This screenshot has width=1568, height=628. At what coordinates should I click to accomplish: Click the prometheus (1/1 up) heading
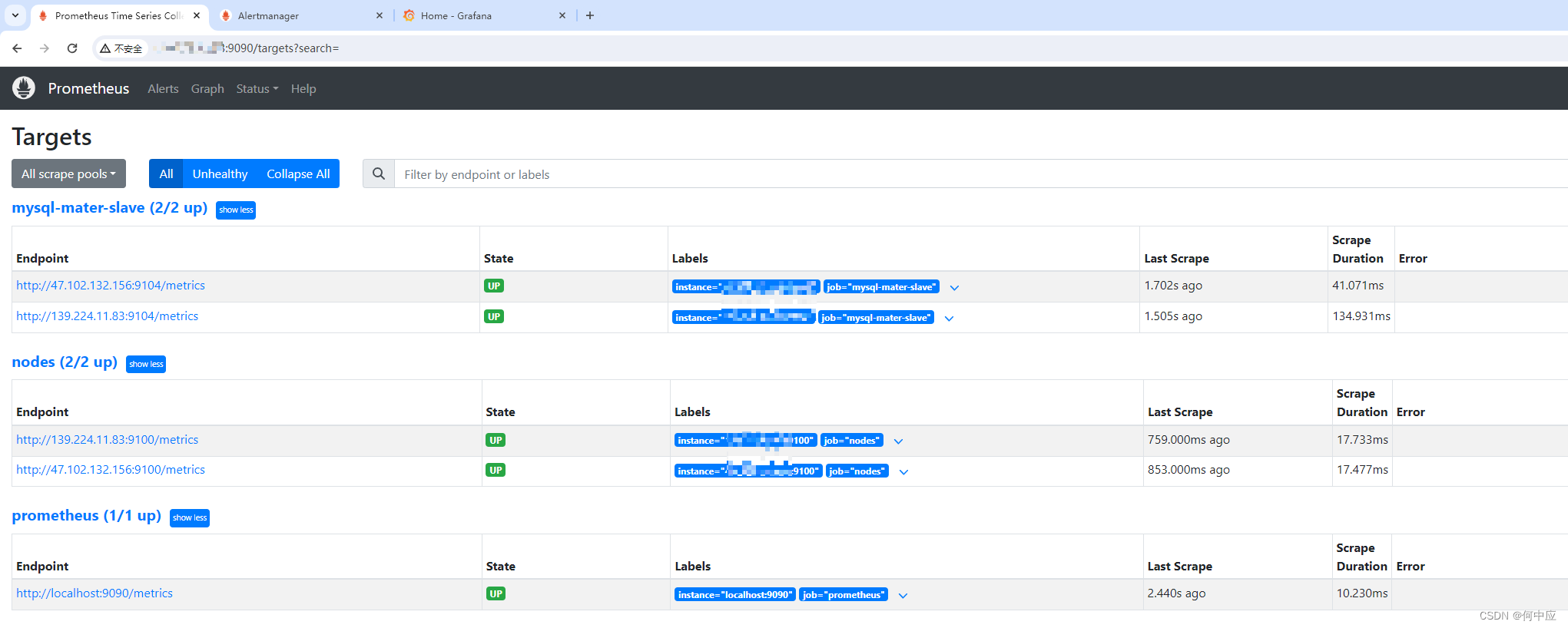(x=87, y=515)
